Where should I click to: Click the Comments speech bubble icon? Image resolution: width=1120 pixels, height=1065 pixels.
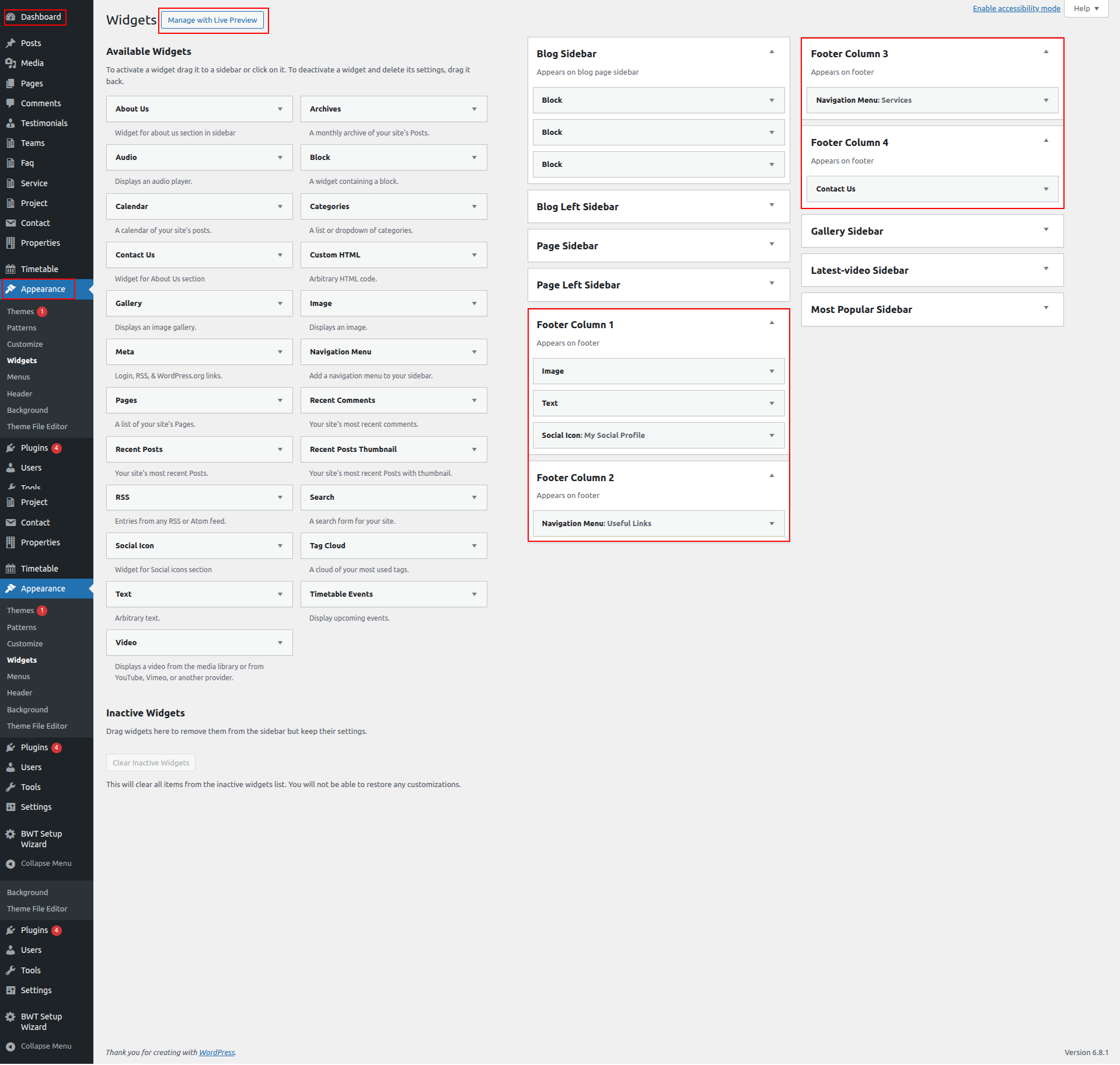(x=11, y=103)
